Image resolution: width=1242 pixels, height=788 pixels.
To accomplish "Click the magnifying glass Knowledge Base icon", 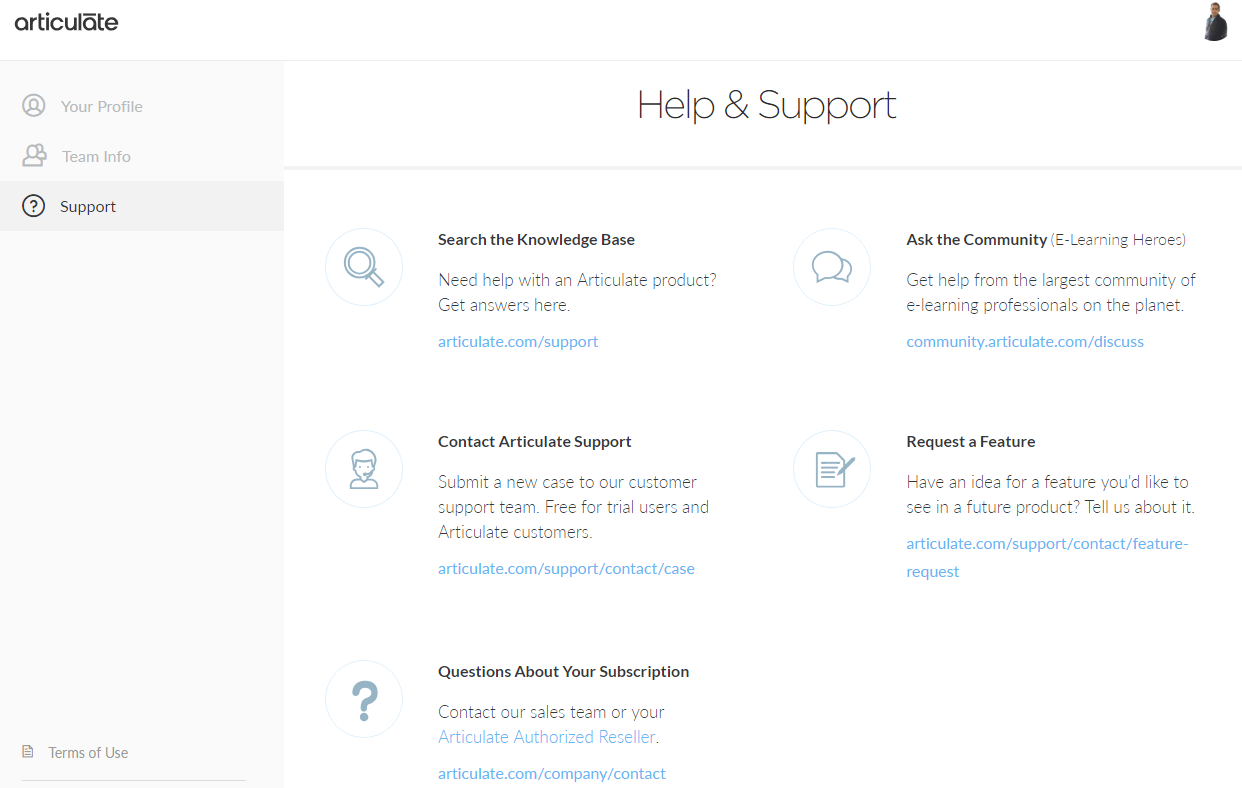I will pyautogui.click(x=364, y=267).
